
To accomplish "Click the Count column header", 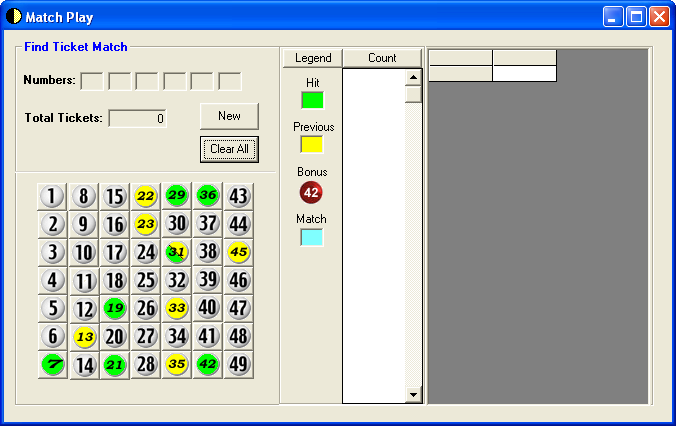I will 382,58.
